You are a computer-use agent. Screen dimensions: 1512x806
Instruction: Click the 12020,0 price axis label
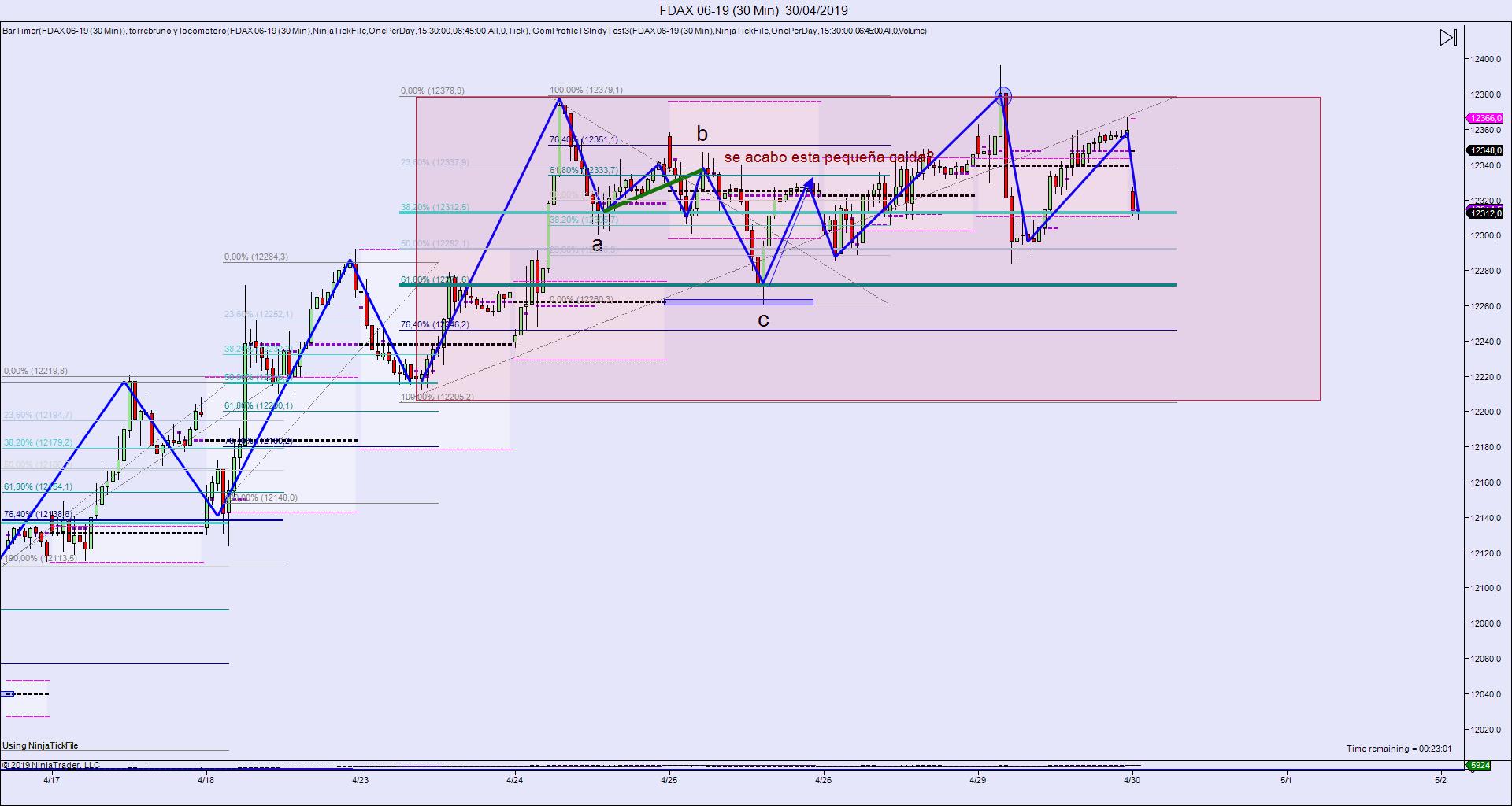coord(1485,729)
